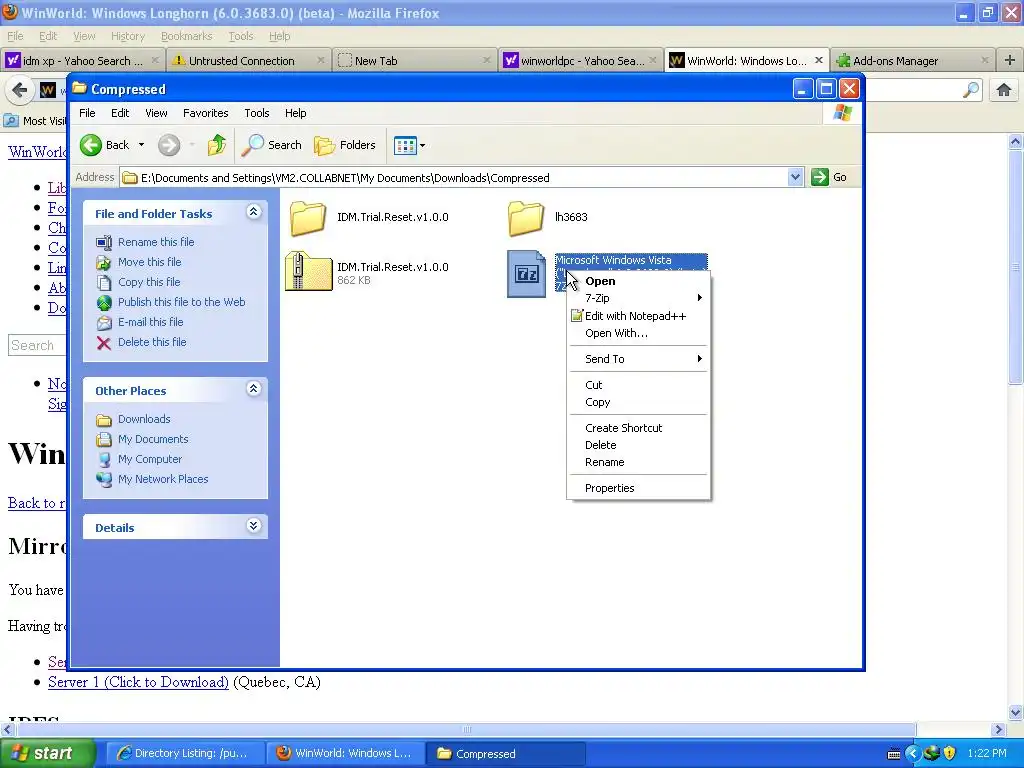Click the Firefox horizontal scrollbar
1024x768 pixels.
pos(465,729)
